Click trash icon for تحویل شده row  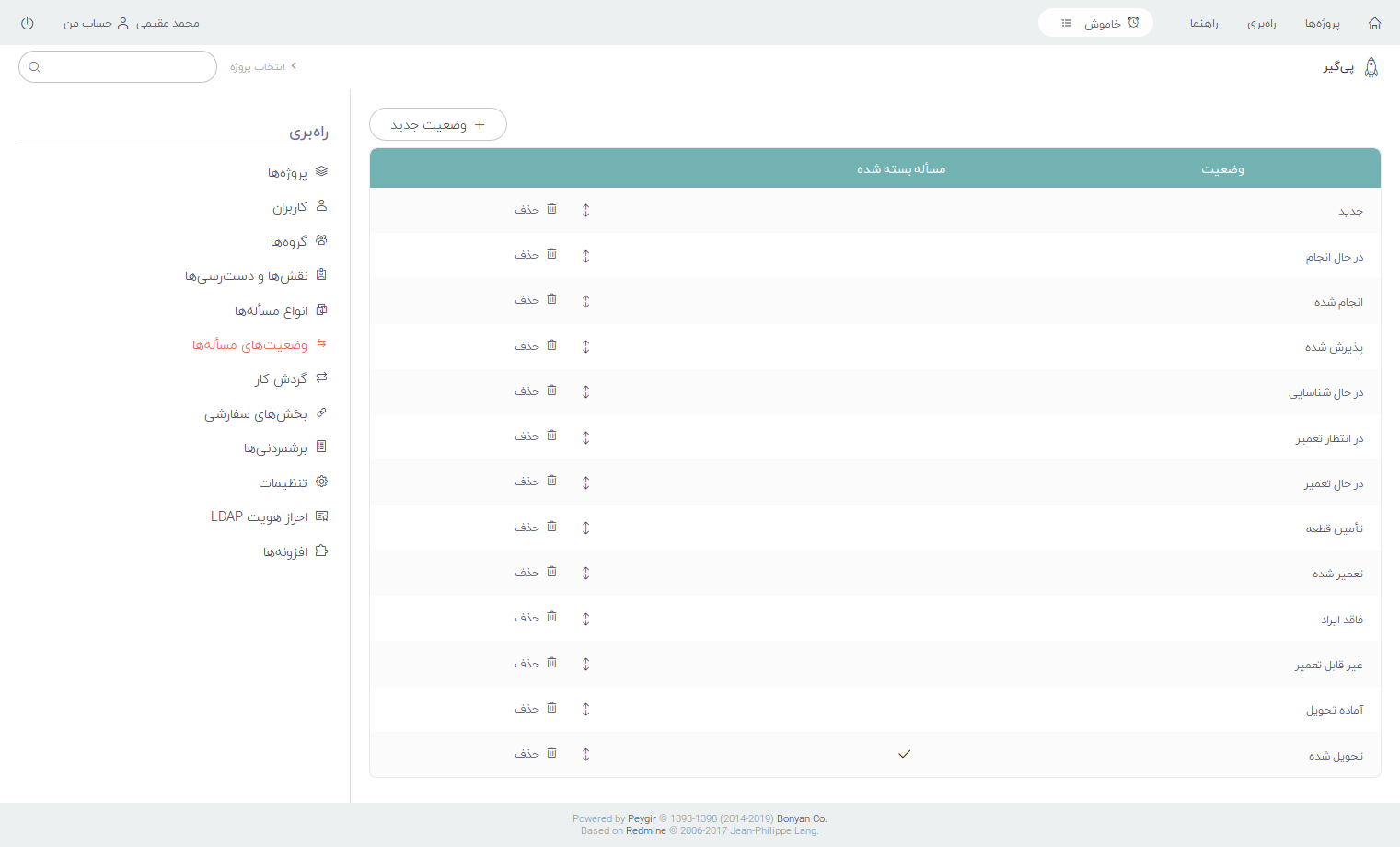pos(551,753)
